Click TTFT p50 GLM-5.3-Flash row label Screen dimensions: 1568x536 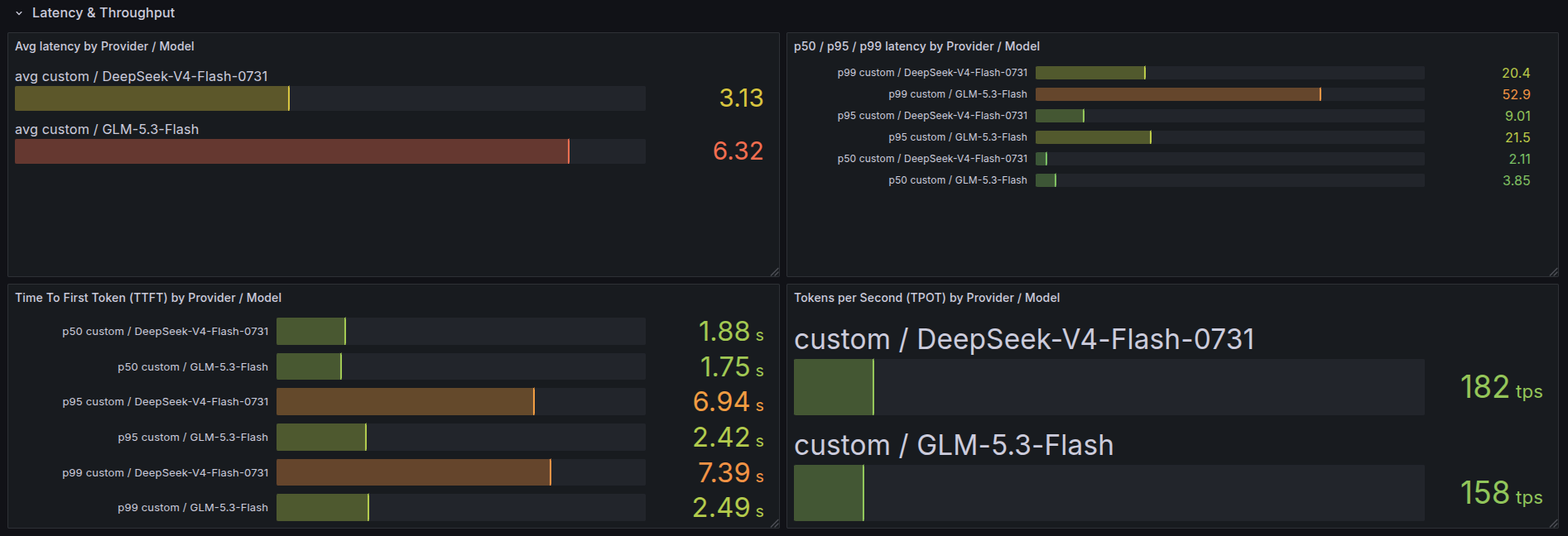(193, 367)
